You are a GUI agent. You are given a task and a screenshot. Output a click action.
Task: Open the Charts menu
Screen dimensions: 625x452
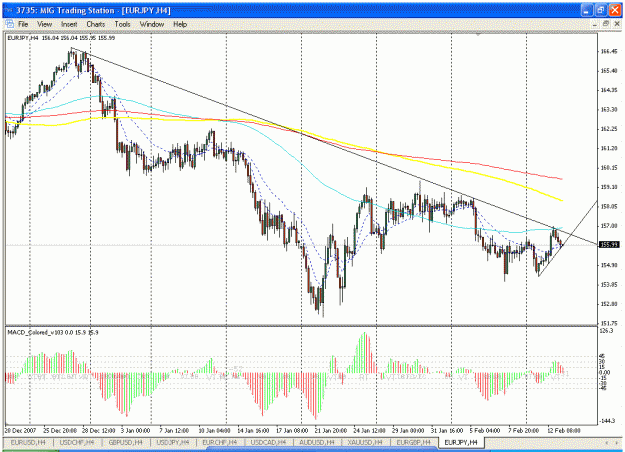[x=96, y=24]
